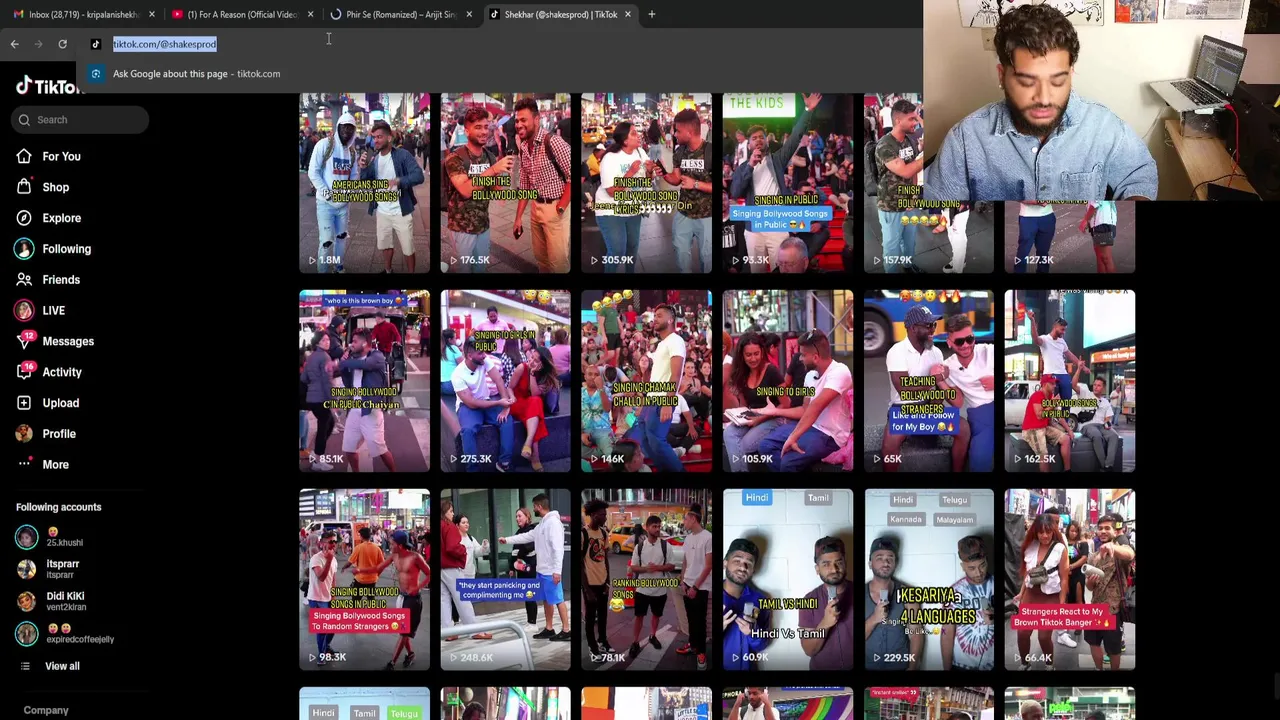Open Singing to Girls video 275.3K
The height and width of the screenshot is (720, 1280).
(x=505, y=381)
